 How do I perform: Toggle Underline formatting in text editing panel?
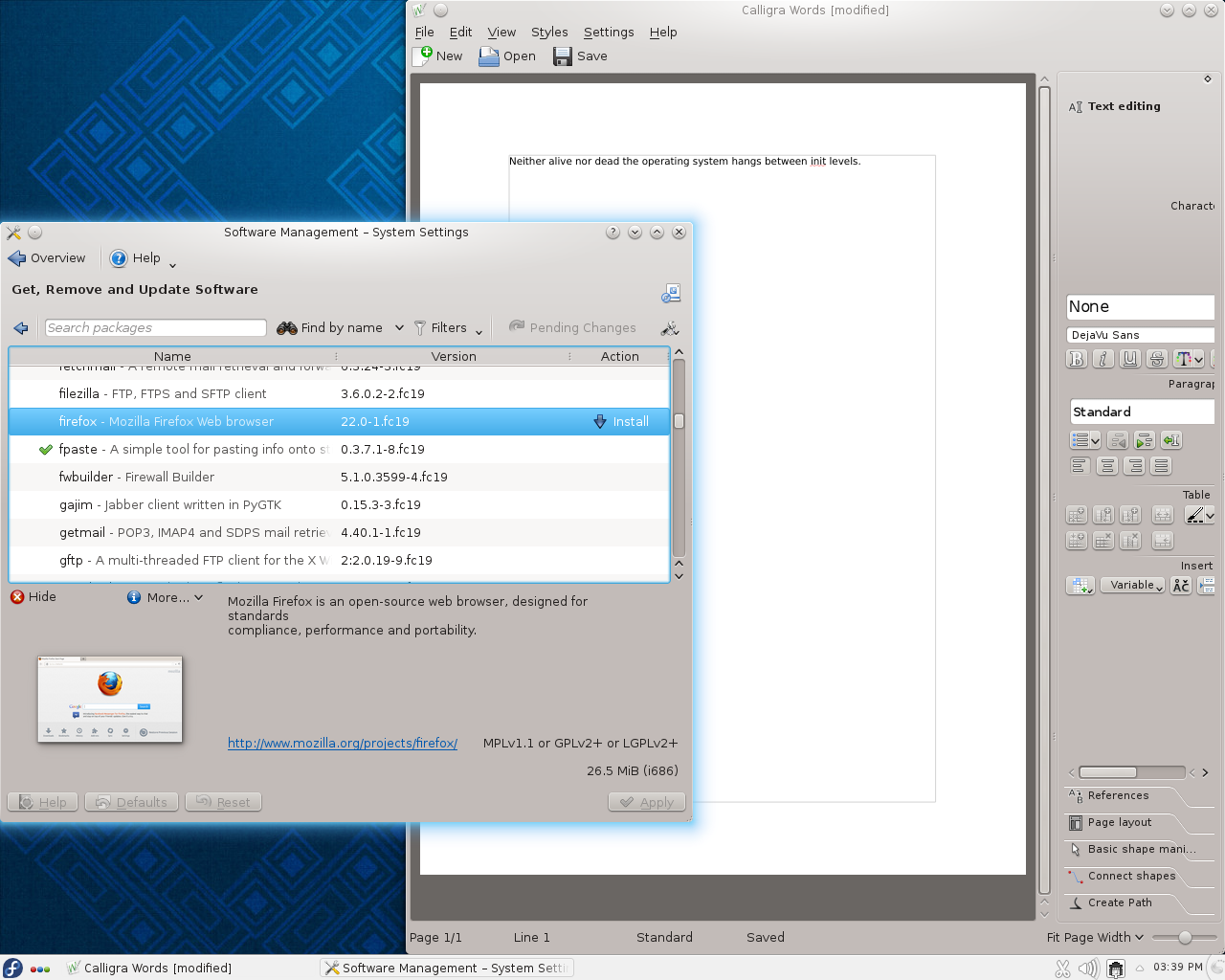[1130, 359]
